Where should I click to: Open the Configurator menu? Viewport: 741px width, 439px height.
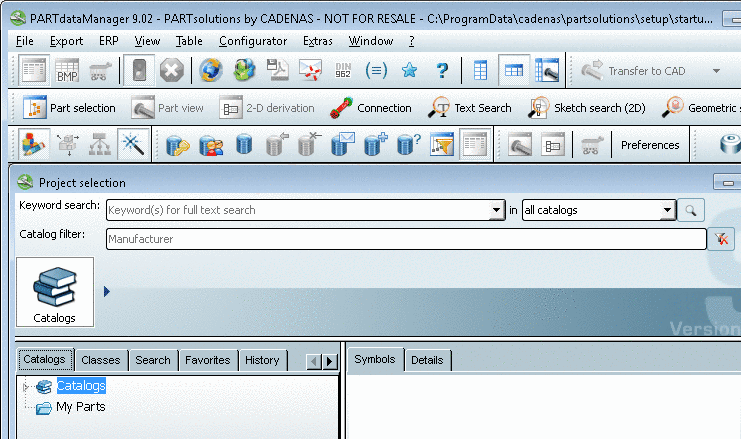253,41
